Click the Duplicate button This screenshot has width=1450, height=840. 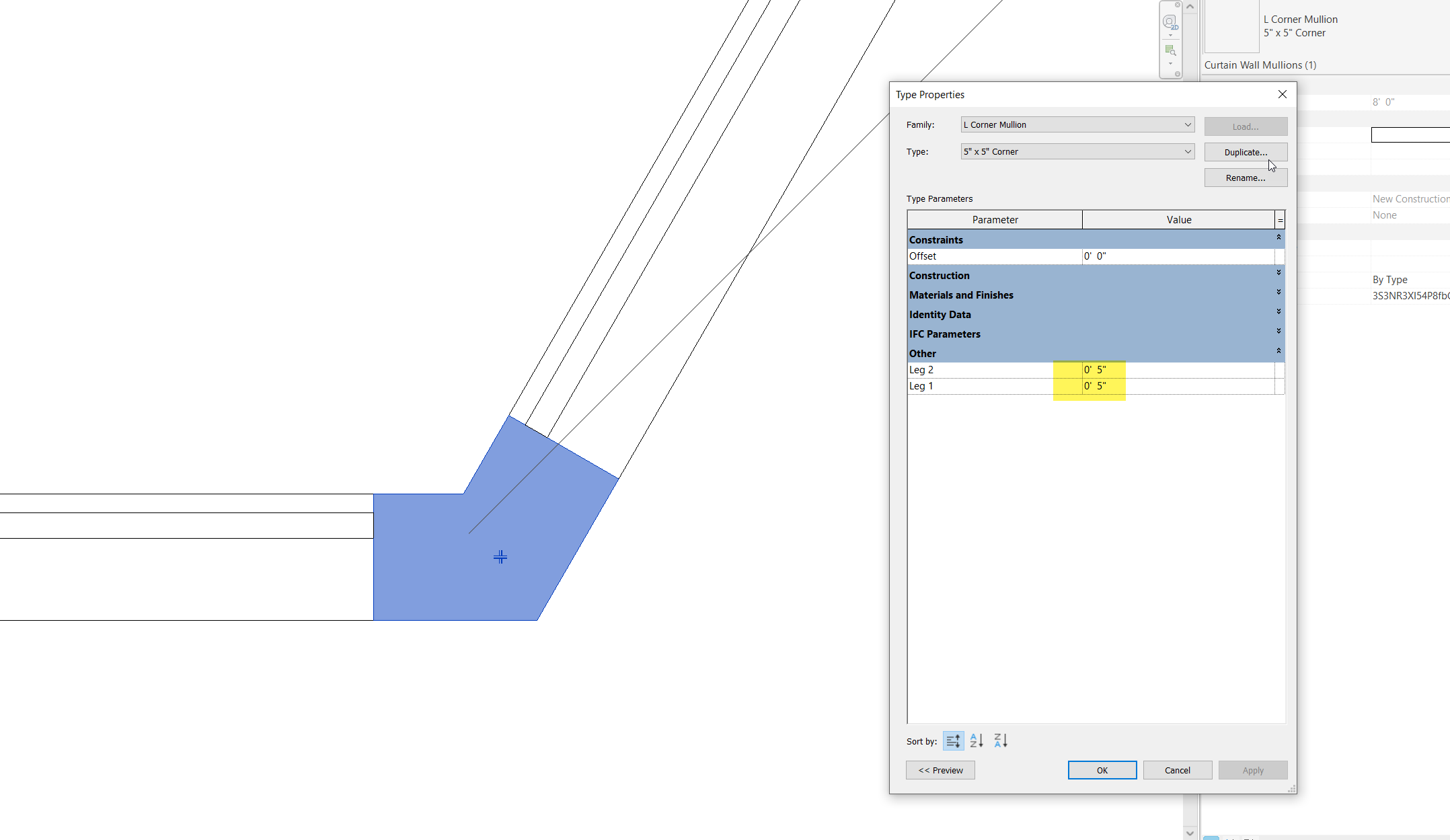coord(1246,152)
